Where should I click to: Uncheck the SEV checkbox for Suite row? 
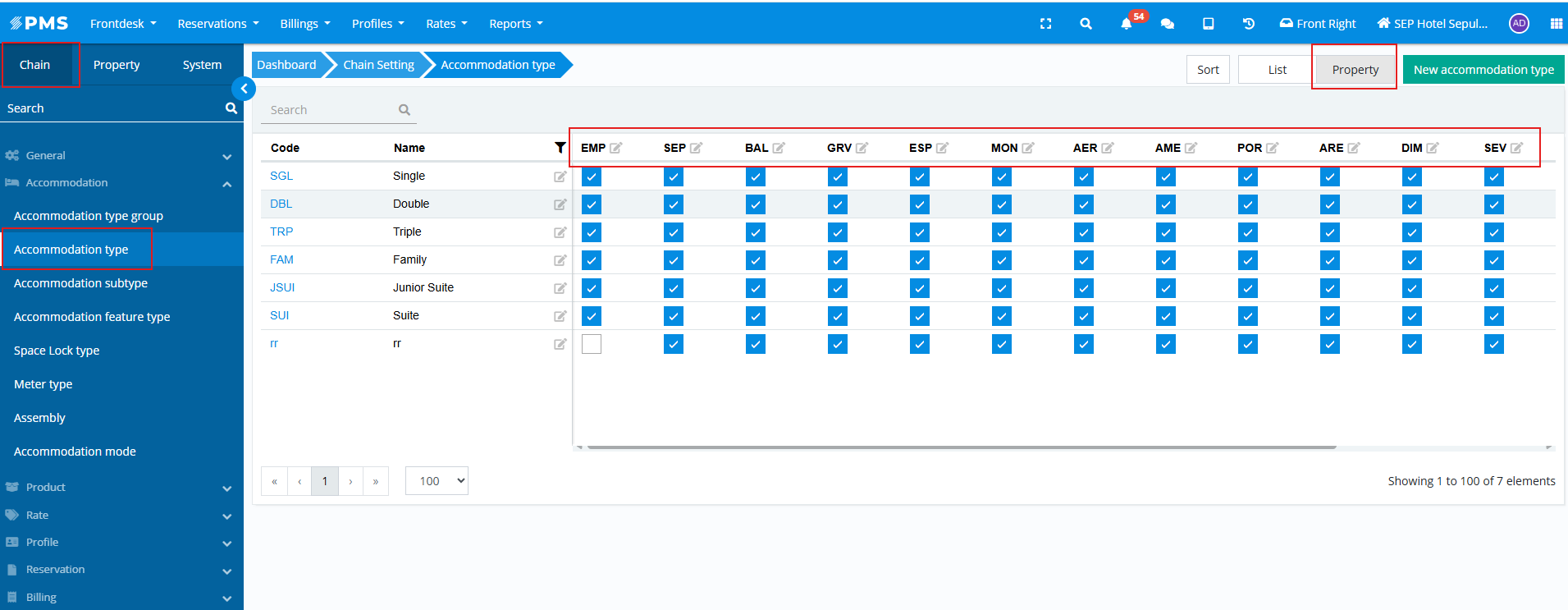(x=1494, y=316)
